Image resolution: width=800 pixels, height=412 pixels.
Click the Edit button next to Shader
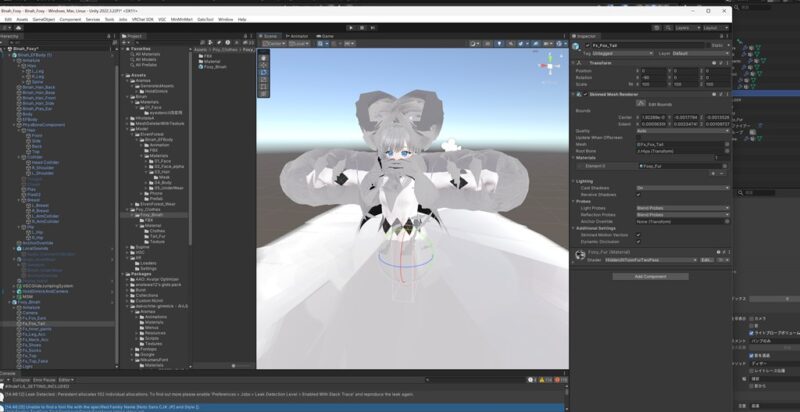tap(706, 260)
